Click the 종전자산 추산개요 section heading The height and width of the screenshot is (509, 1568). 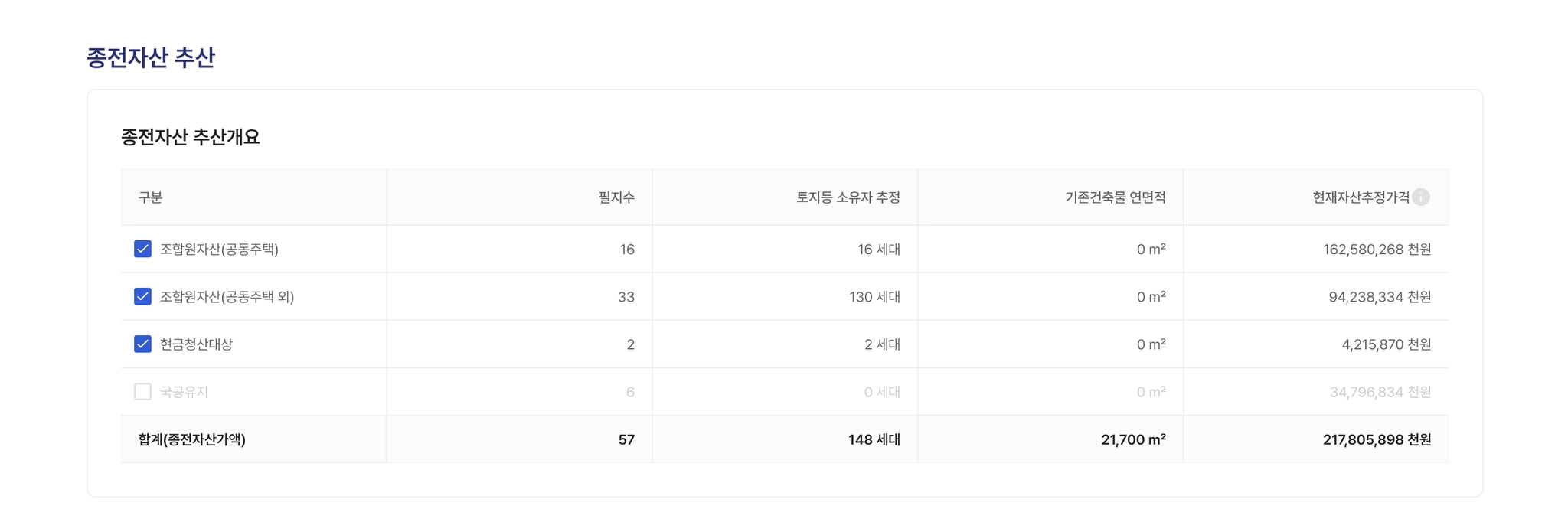(x=191, y=137)
